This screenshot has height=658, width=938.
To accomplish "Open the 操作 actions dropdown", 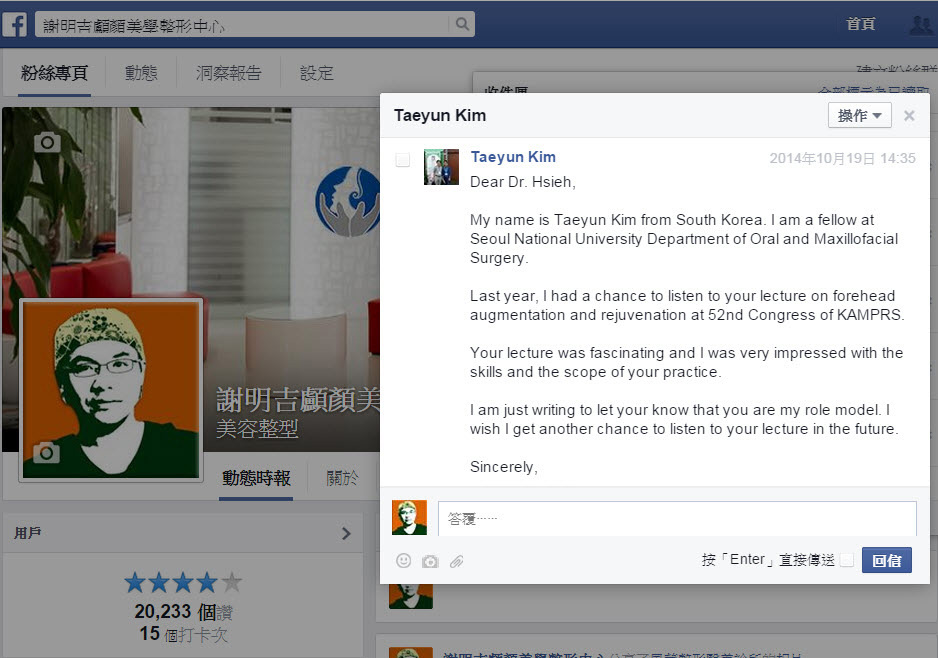I will (860, 115).
